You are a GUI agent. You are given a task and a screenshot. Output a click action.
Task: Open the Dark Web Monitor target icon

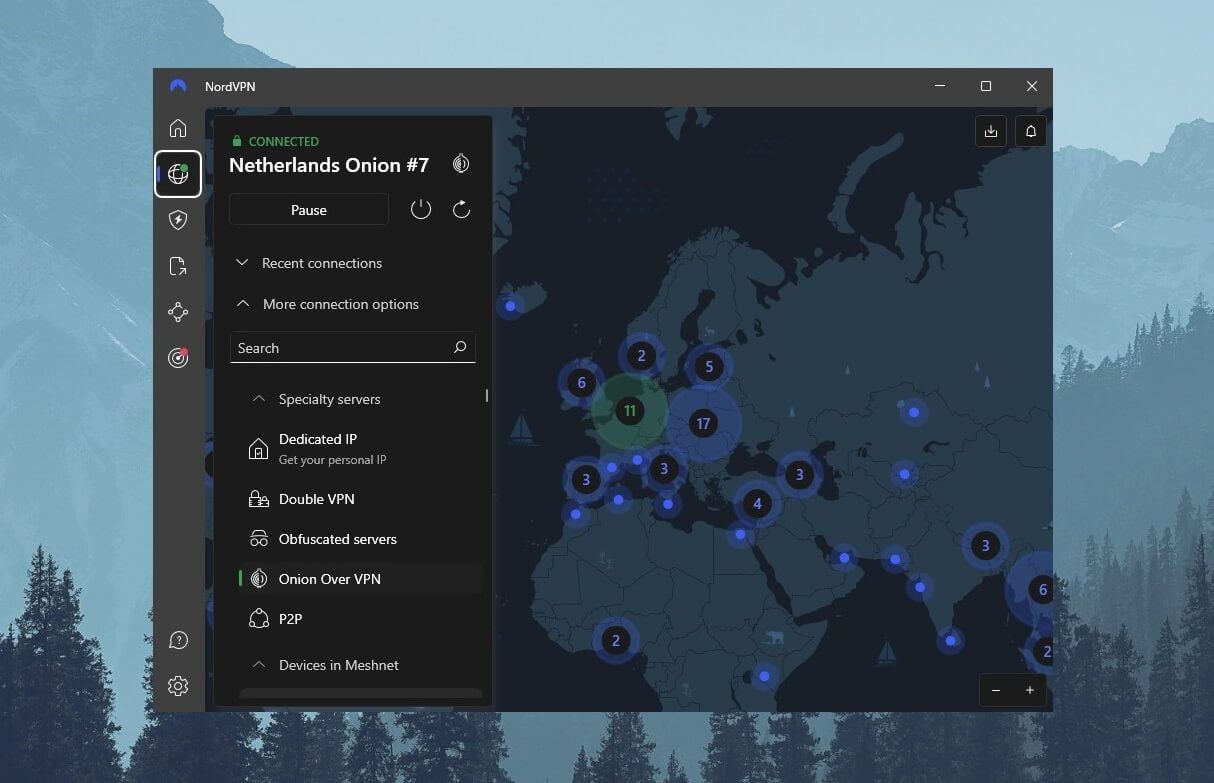click(x=178, y=358)
